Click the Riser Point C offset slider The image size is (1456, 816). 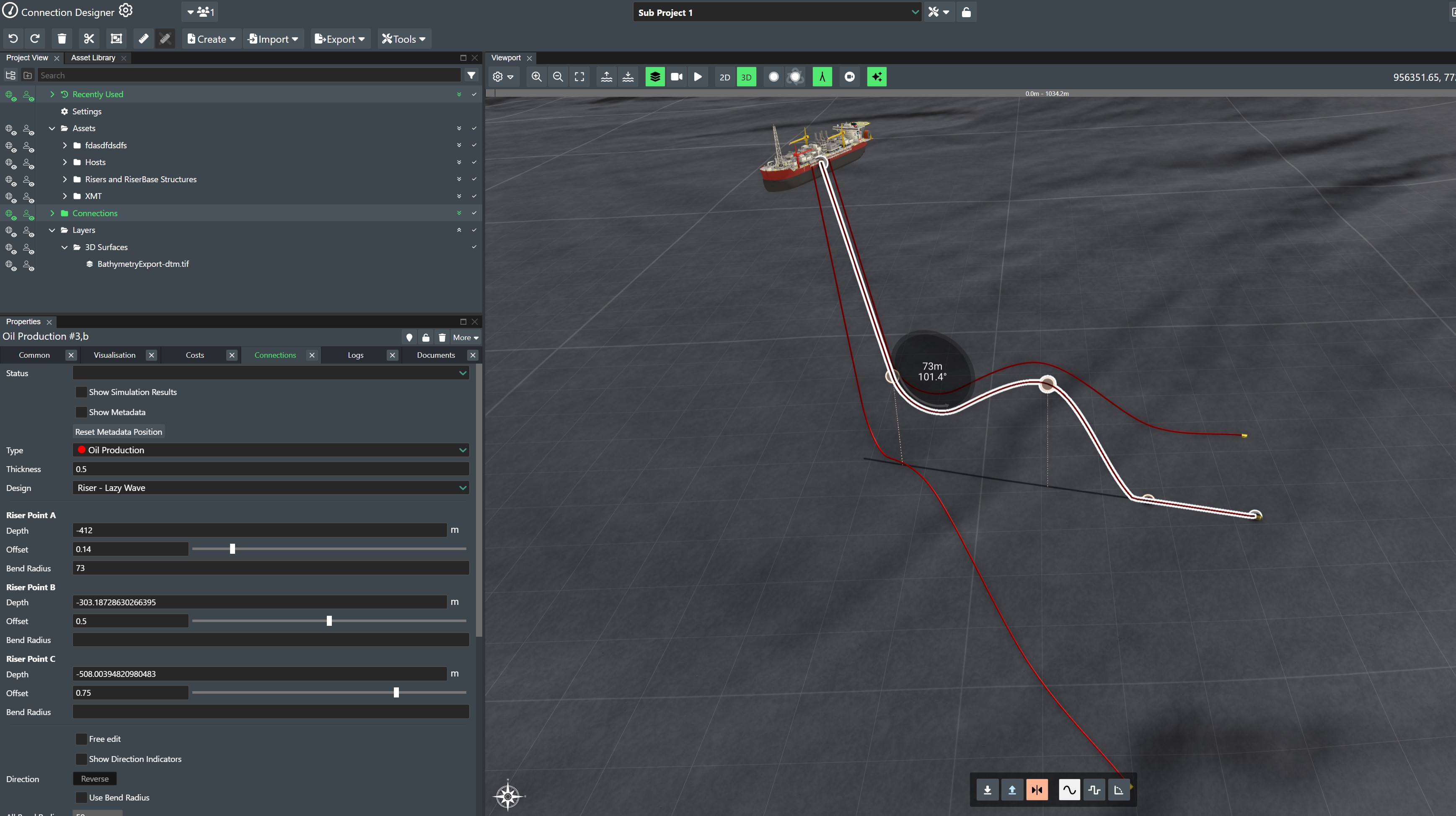click(329, 692)
